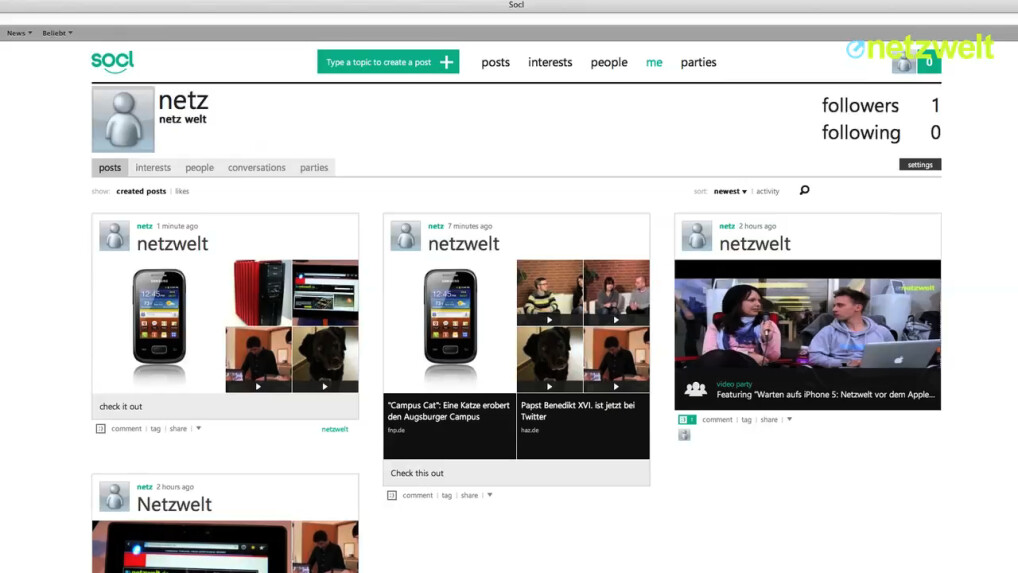The width and height of the screenshot is (1018, 573).
Task: Click the Socl logo
Action: pos(112,62)
